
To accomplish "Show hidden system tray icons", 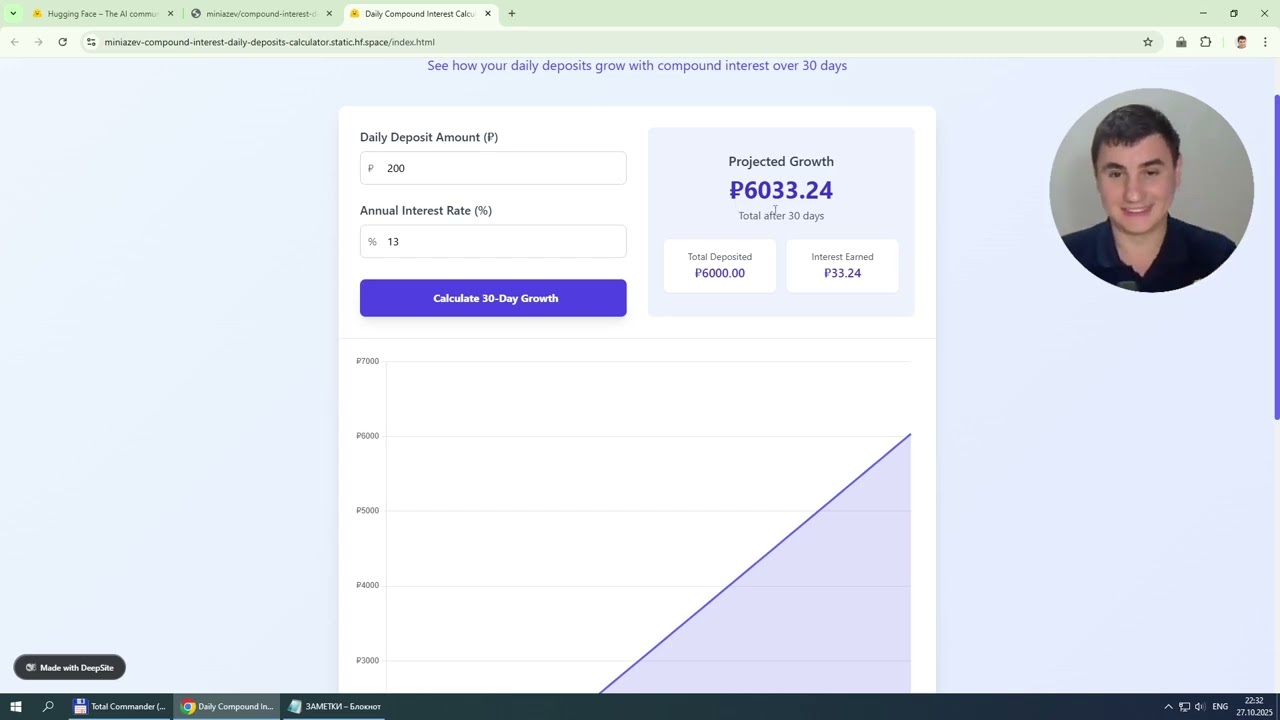I will (x=1168, y=707).
